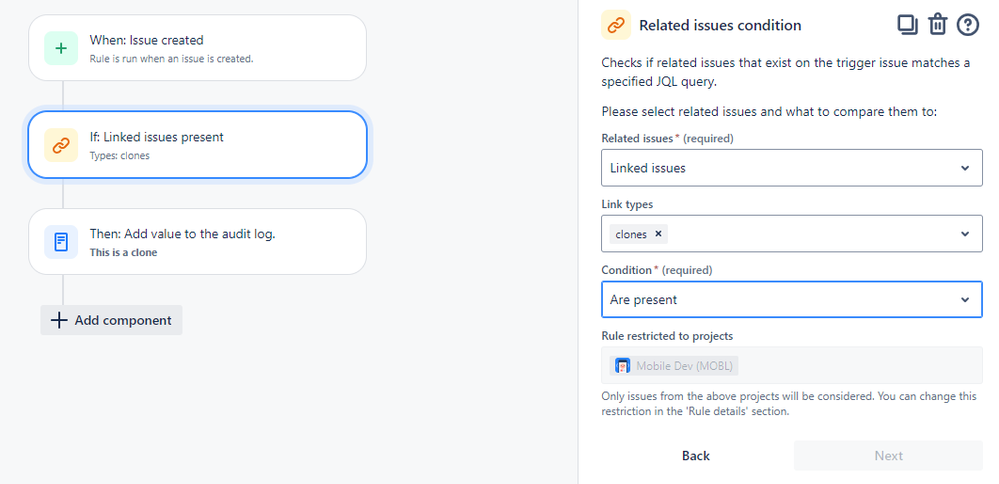
Task: Click the Rule restricted to projects field
Action: click(x=791, y=366)
